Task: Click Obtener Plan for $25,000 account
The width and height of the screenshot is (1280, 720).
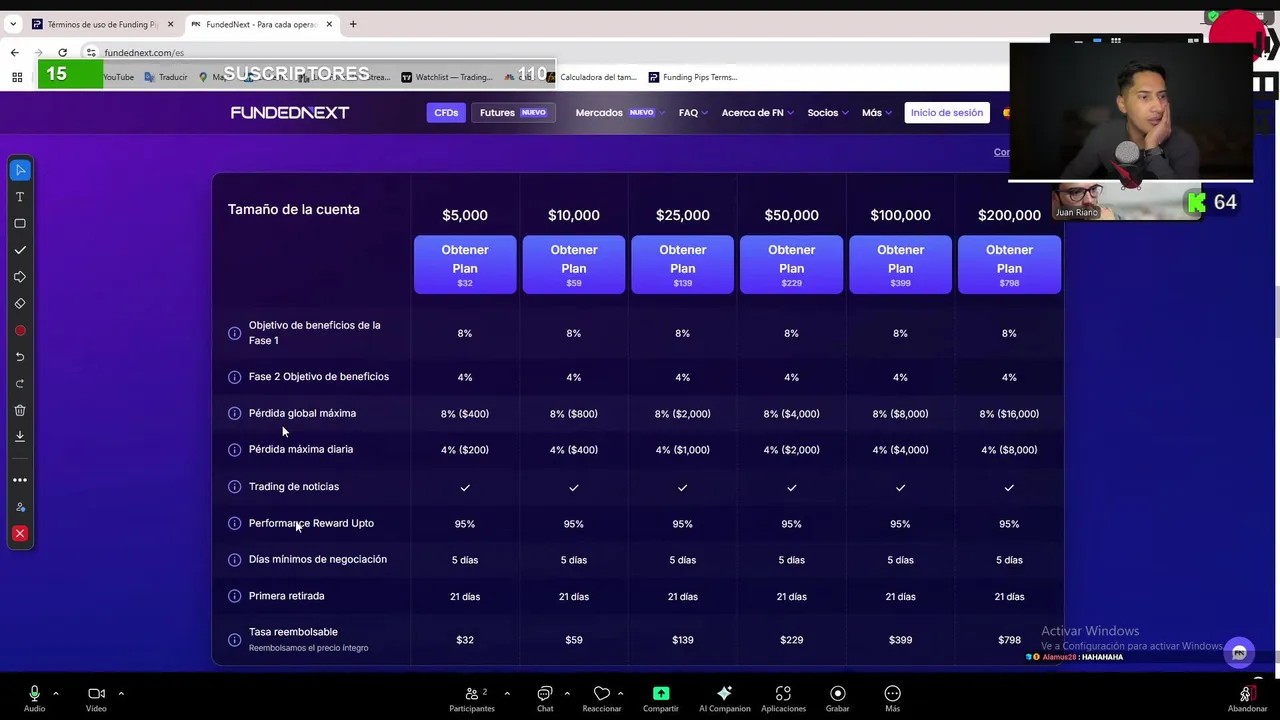Action: click(x=683, y=265)
